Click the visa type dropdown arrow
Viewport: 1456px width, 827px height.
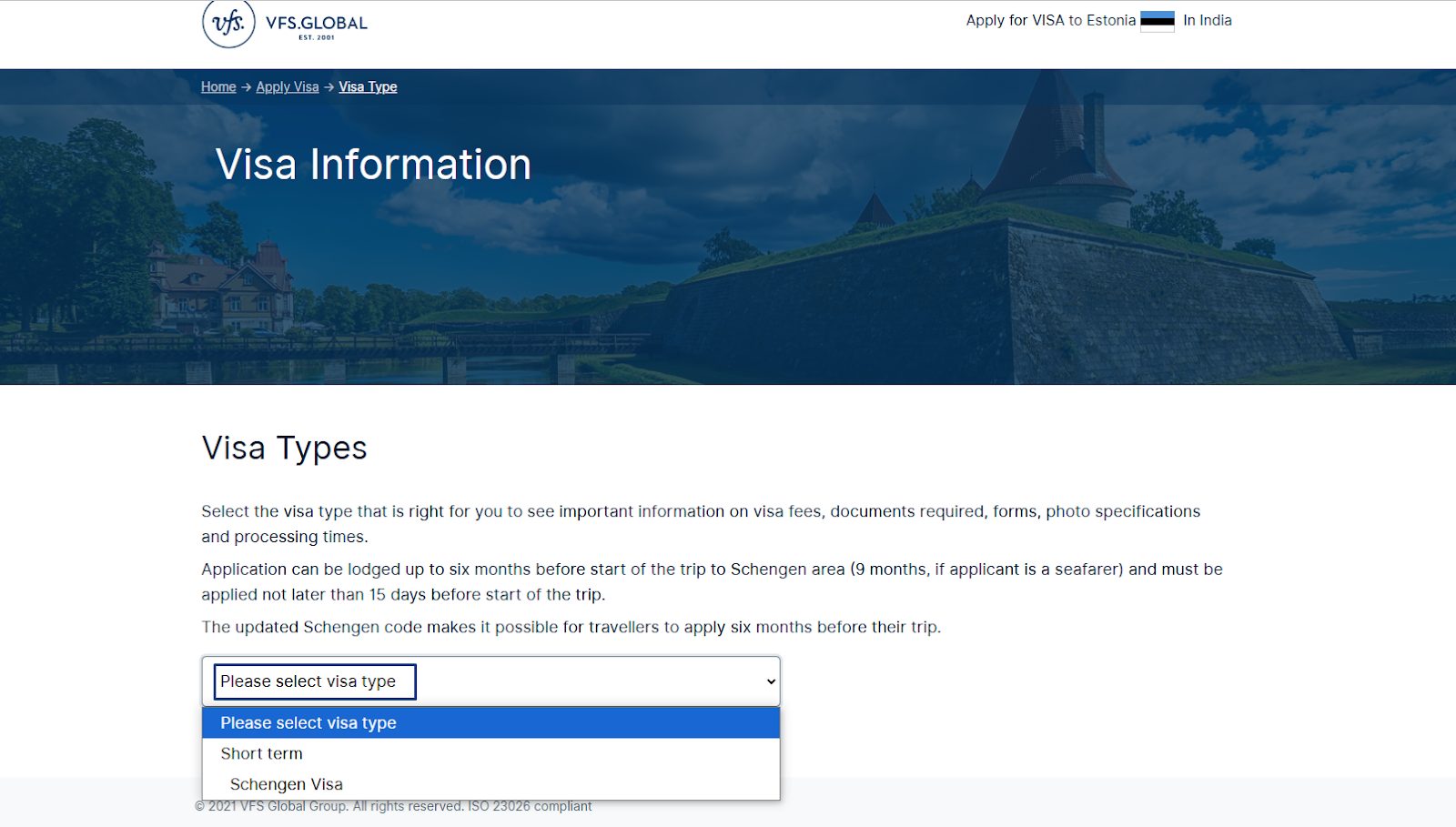[x=771, y=681]
